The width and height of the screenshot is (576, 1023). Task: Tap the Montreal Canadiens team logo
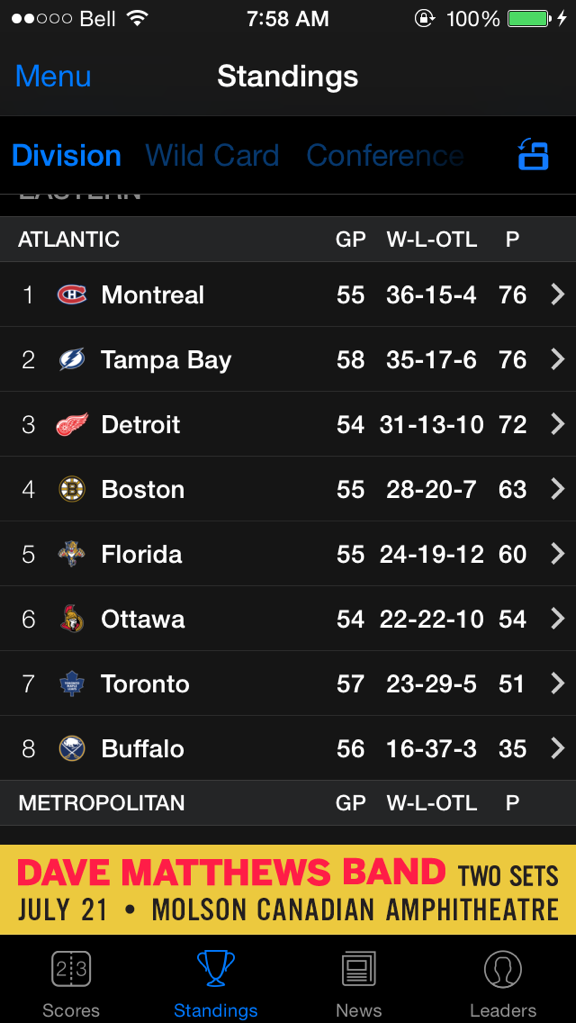72,295
